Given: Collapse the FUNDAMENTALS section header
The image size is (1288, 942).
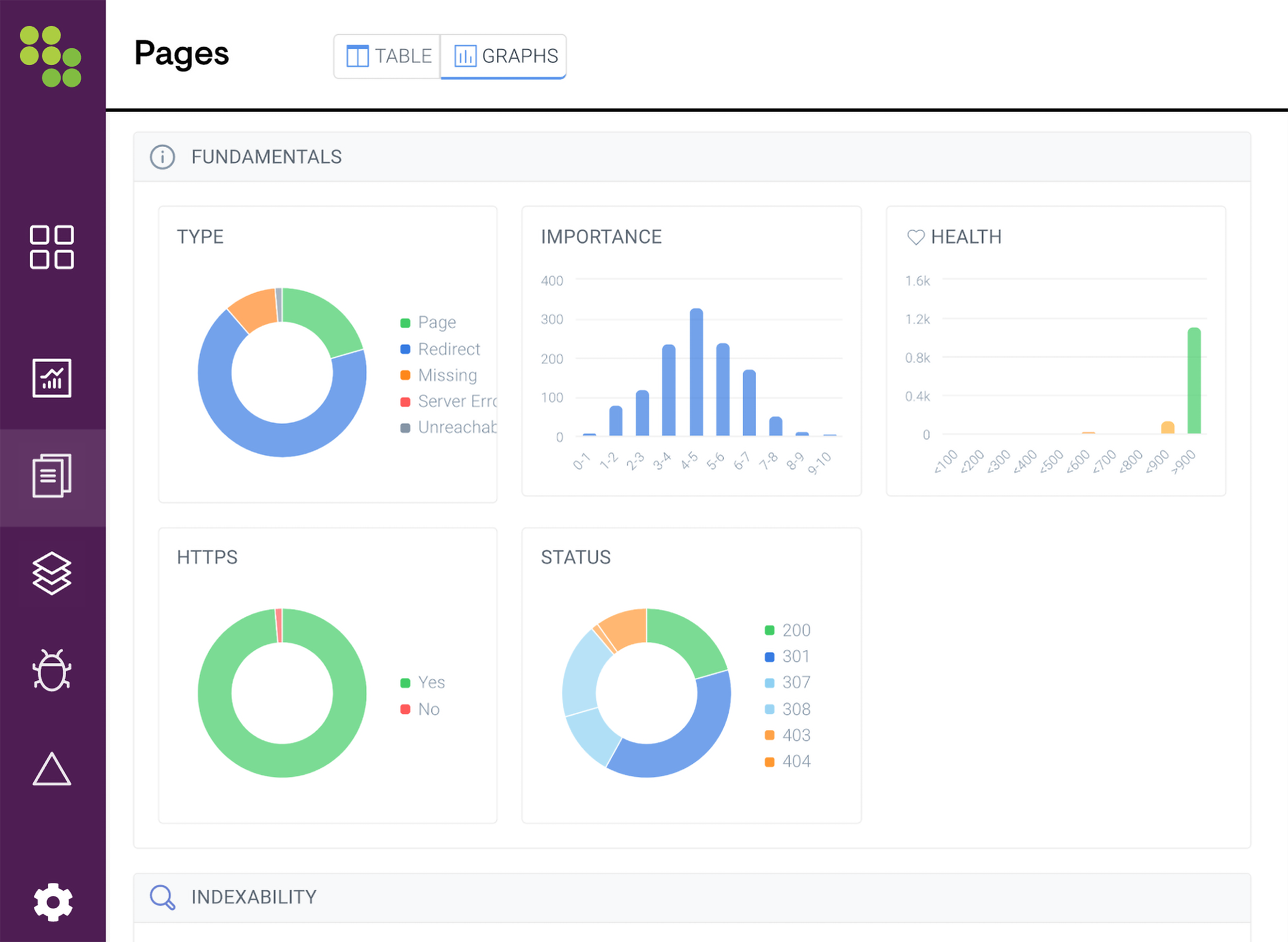Looking at the screenshot, I should (x=692, y=157).
